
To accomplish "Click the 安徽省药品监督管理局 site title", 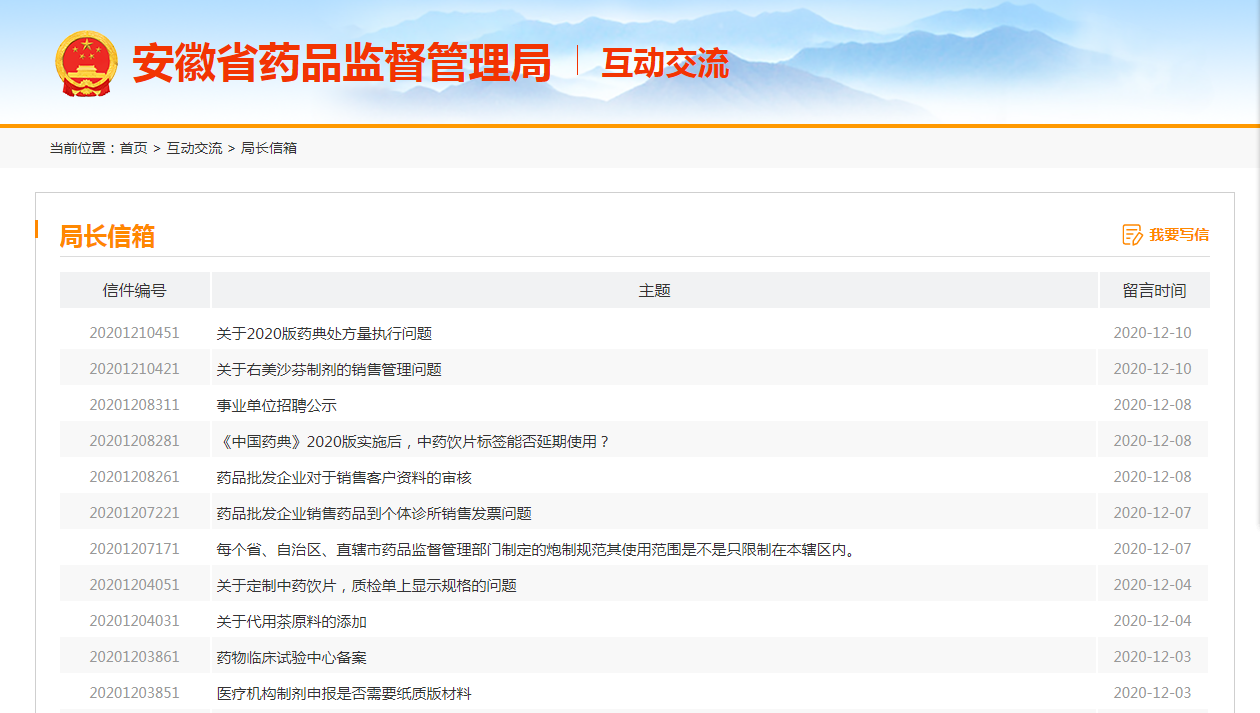I will [x=341, y=64].
